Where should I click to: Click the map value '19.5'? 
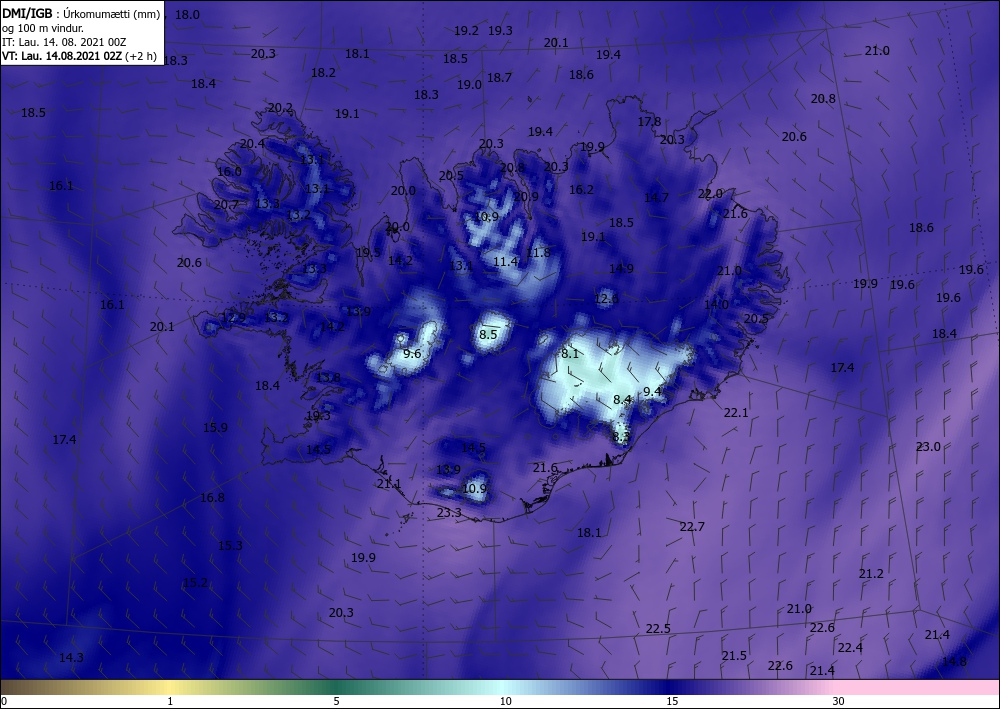coord(368,253)
